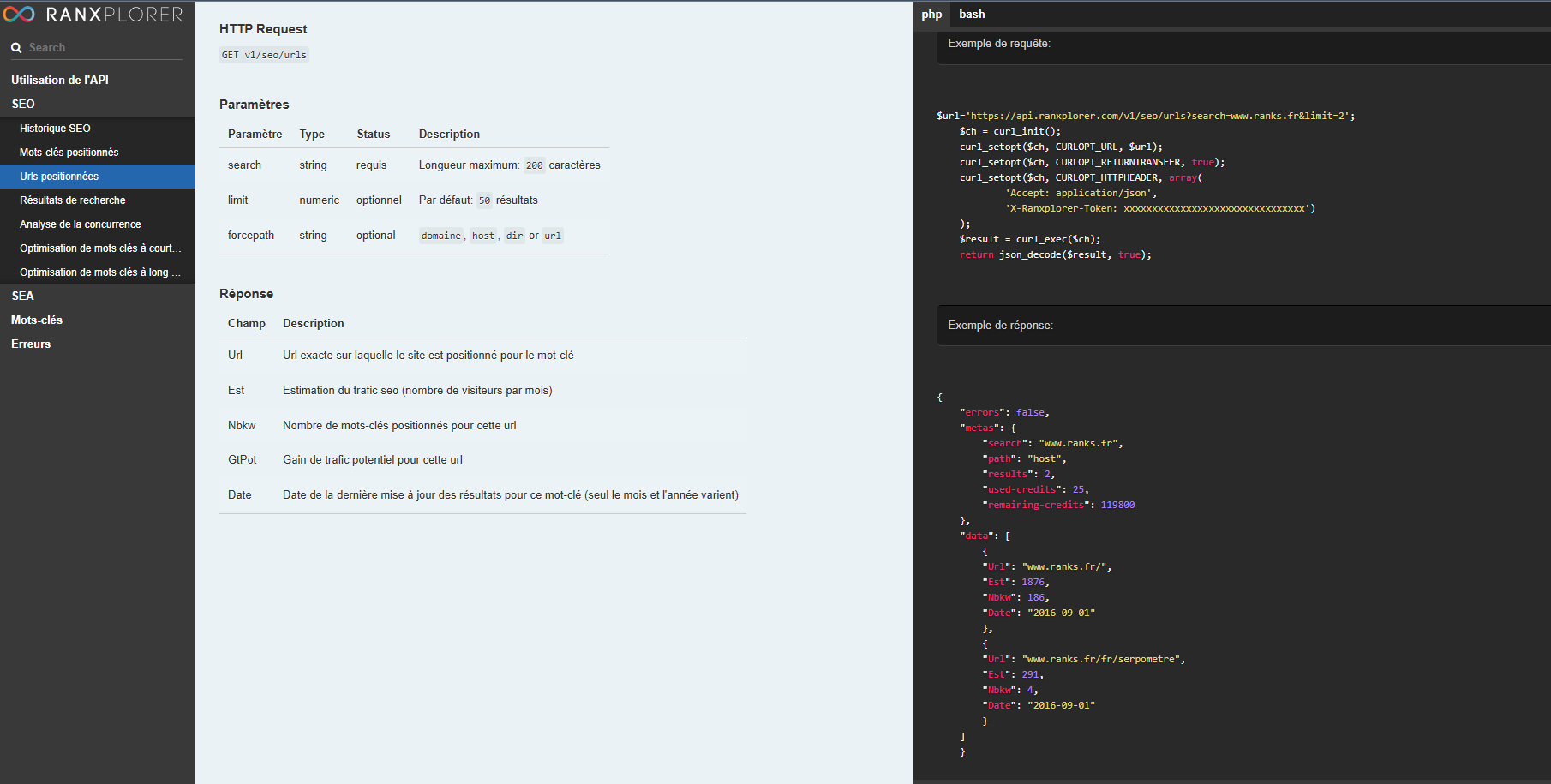Open Optimisation de mots clés à long terme
The height and width of the screenshot is (784, 1551).
[99, 272]
